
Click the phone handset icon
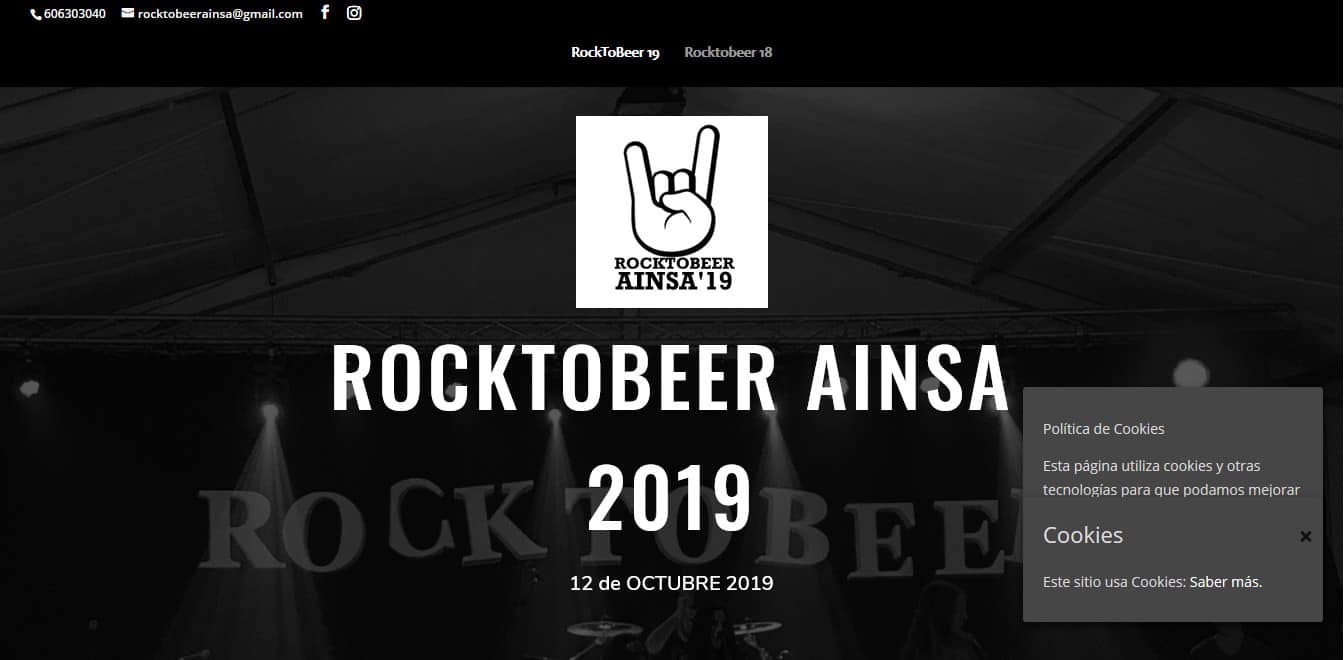[36, 14]
